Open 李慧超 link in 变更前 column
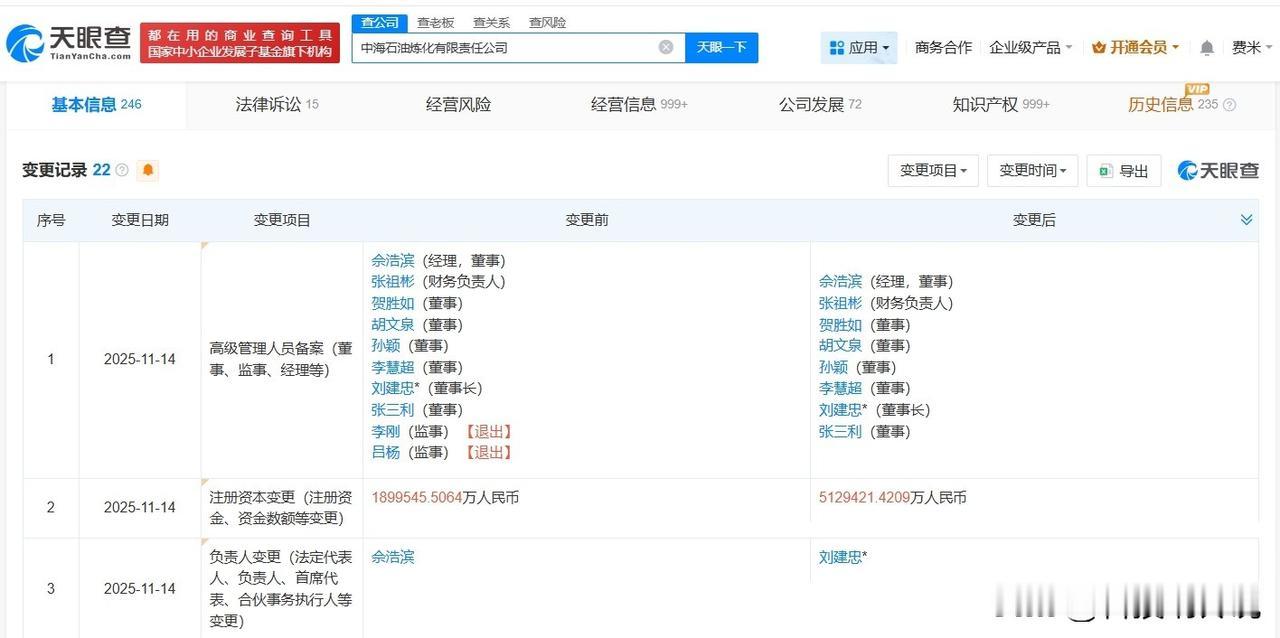Screen dimensions: 1280x638 pyautogui.click(x=392, y=367)
